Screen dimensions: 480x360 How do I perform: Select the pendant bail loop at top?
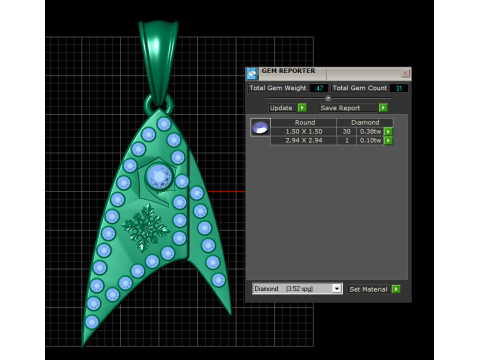pos(159,63)
